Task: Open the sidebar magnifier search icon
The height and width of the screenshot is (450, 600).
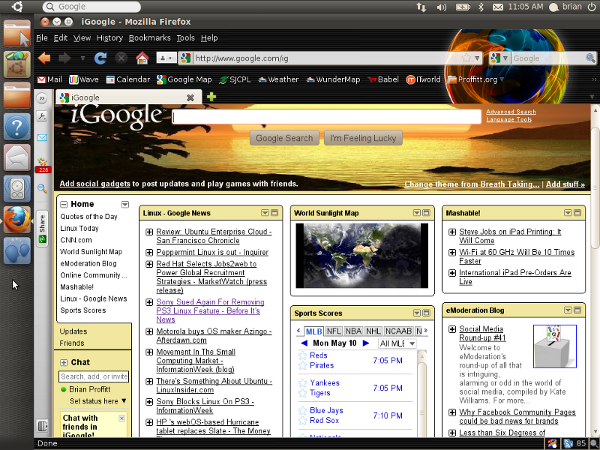Action: coord(42,188)
